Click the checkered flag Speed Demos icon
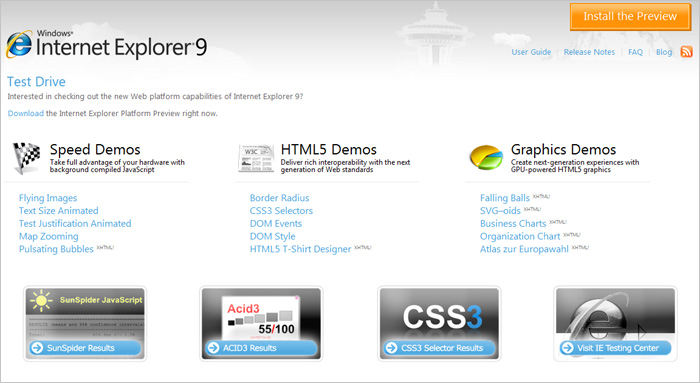 click(x=27, y=158)
